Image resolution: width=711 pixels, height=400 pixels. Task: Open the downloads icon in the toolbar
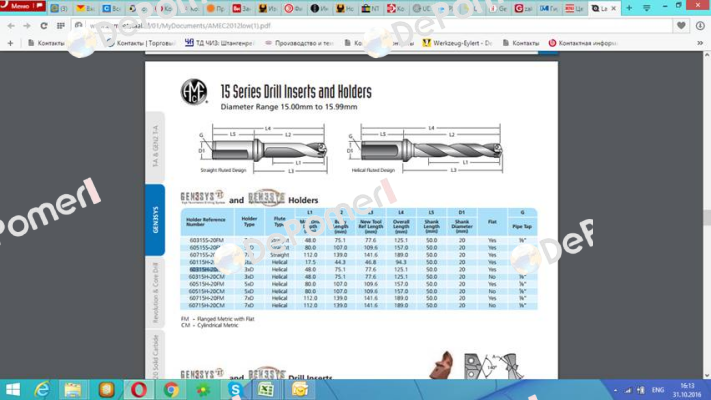[x=700, y=26]
